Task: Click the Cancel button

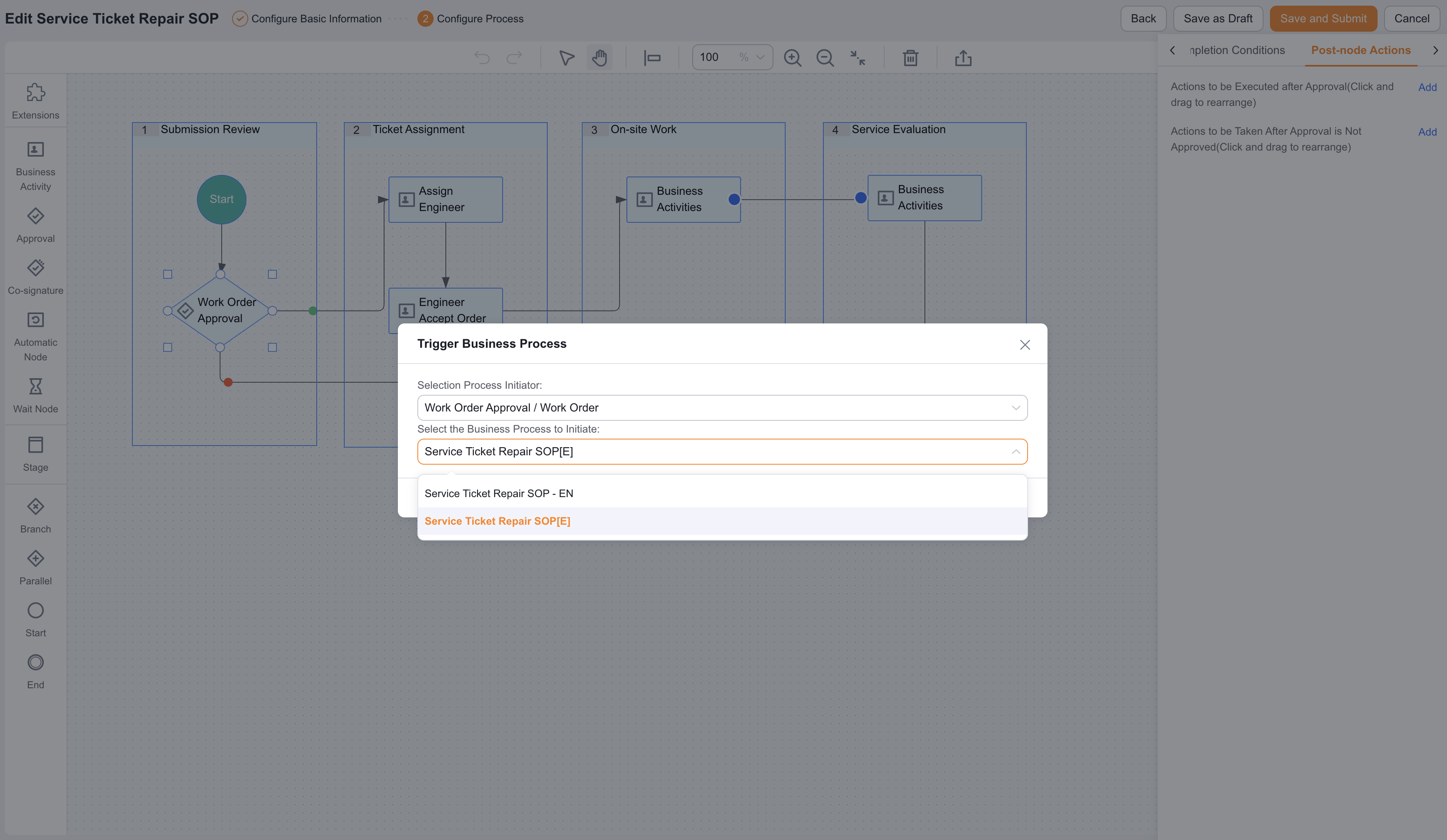Action: pyautogui.click(x=1411, y=18)
